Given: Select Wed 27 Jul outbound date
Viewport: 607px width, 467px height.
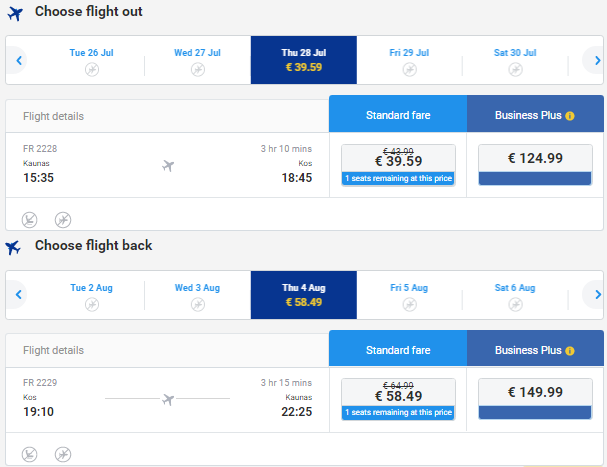Looking at the screenshot, I should (197, 60).
